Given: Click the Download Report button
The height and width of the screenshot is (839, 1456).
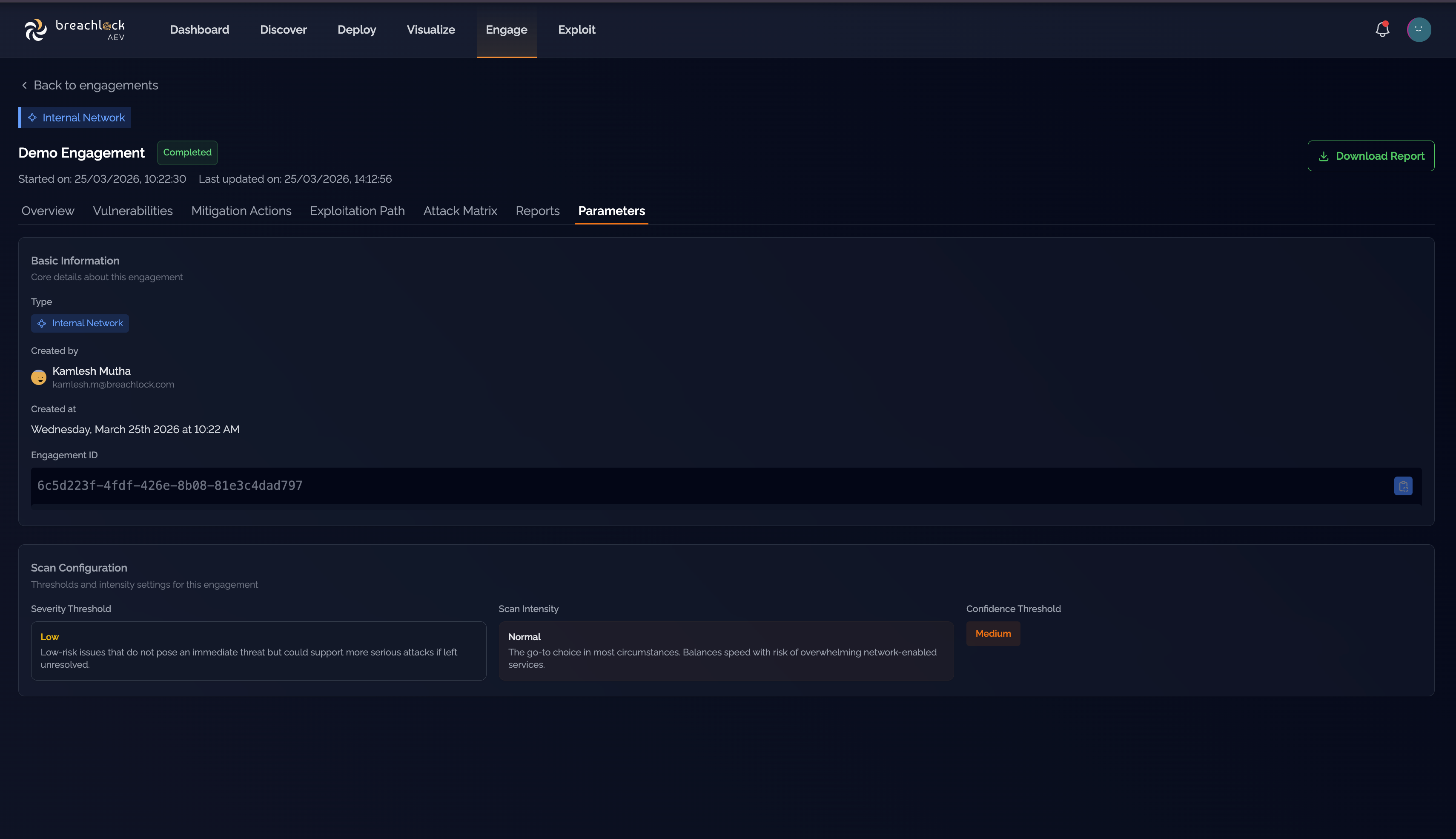Looking at the screenshot, I should pyautogui.click(x=1371, y=155).
